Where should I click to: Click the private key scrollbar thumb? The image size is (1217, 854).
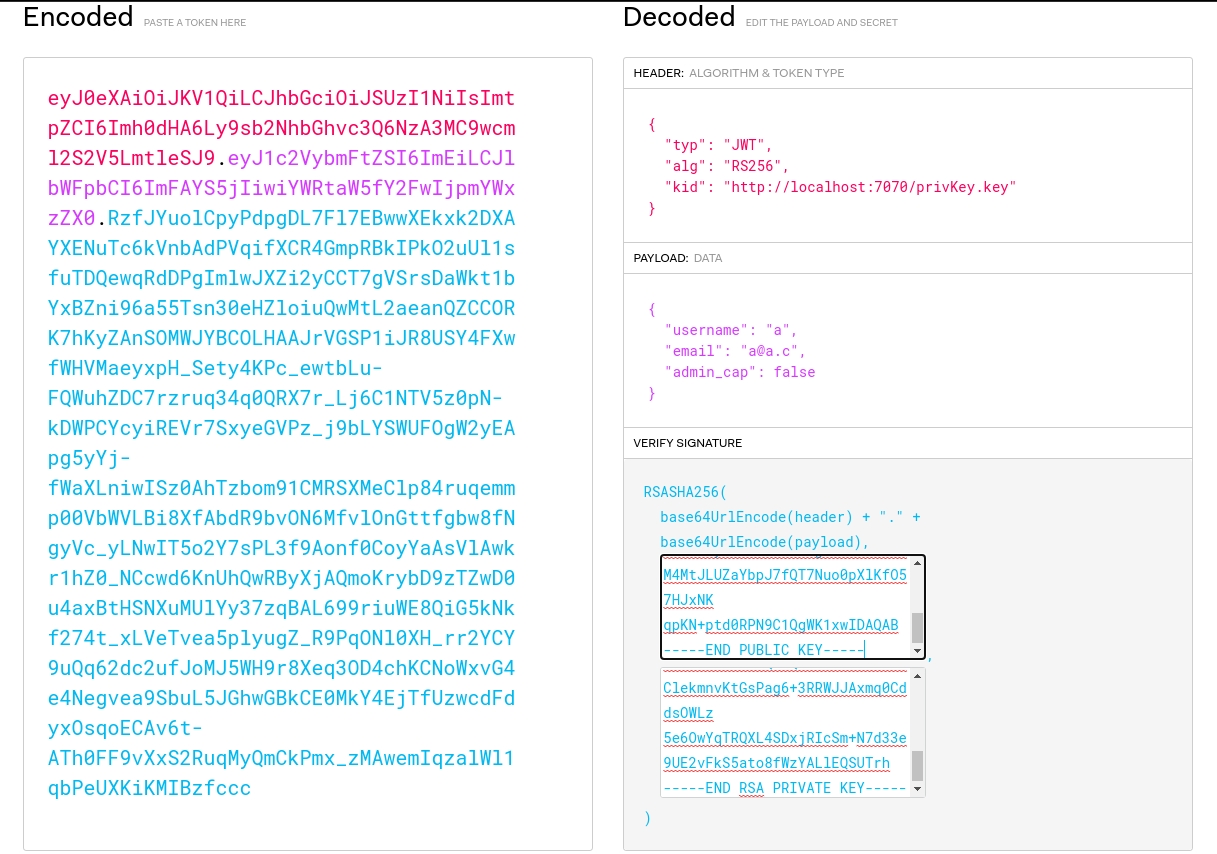[x=917, y=765]
